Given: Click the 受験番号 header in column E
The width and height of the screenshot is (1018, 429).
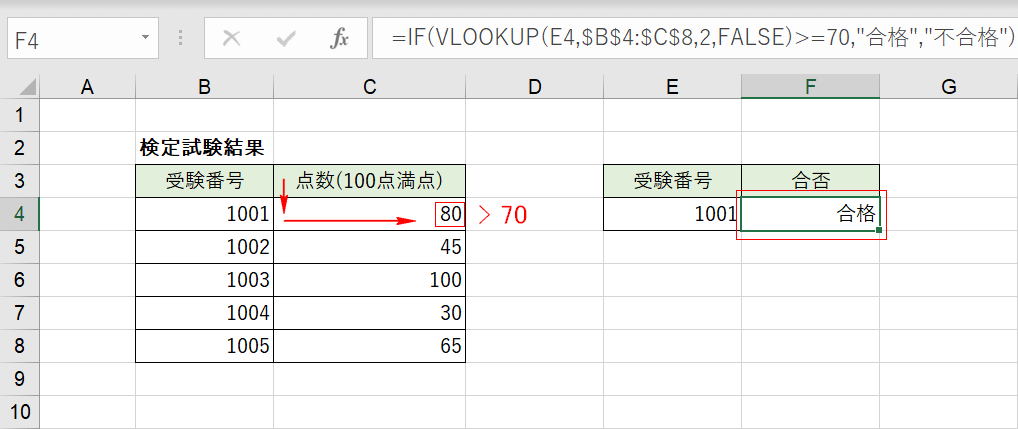Looking at the screenshot, I should [x=672, y=182].
